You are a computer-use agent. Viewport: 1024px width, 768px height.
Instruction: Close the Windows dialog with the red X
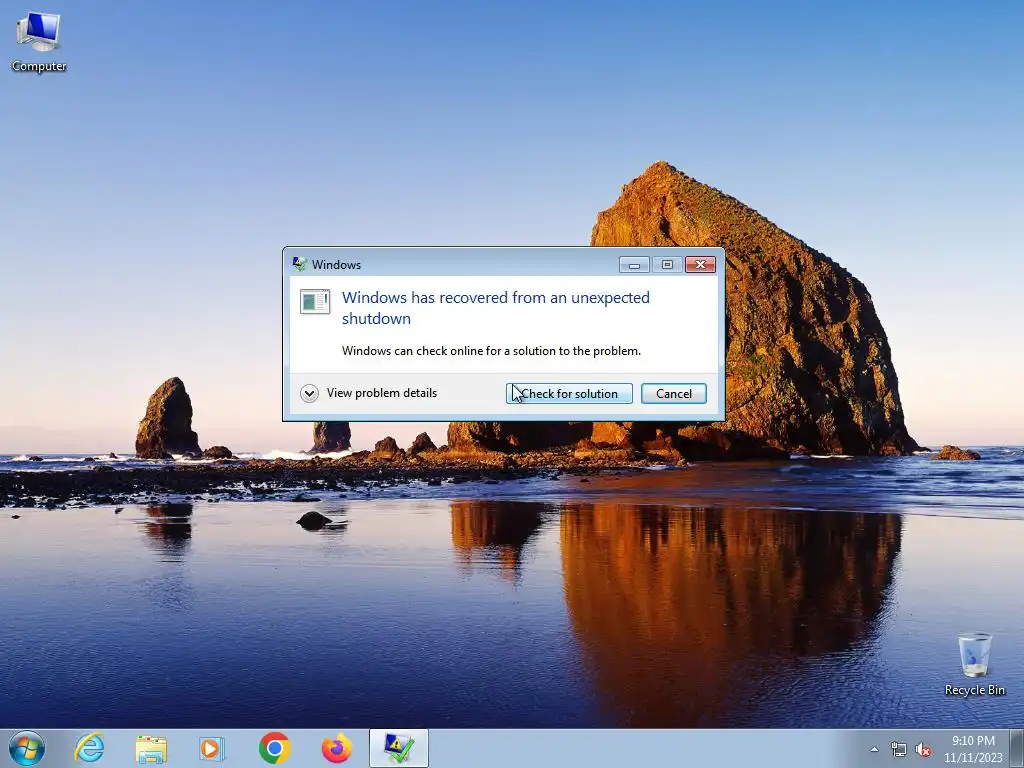700,264
